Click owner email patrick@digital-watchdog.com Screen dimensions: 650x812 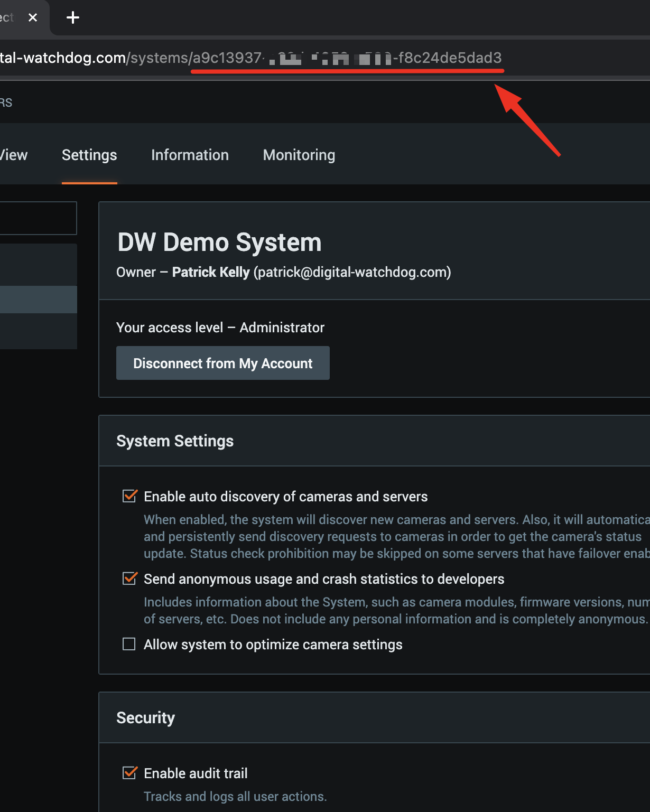coord(352,272)
